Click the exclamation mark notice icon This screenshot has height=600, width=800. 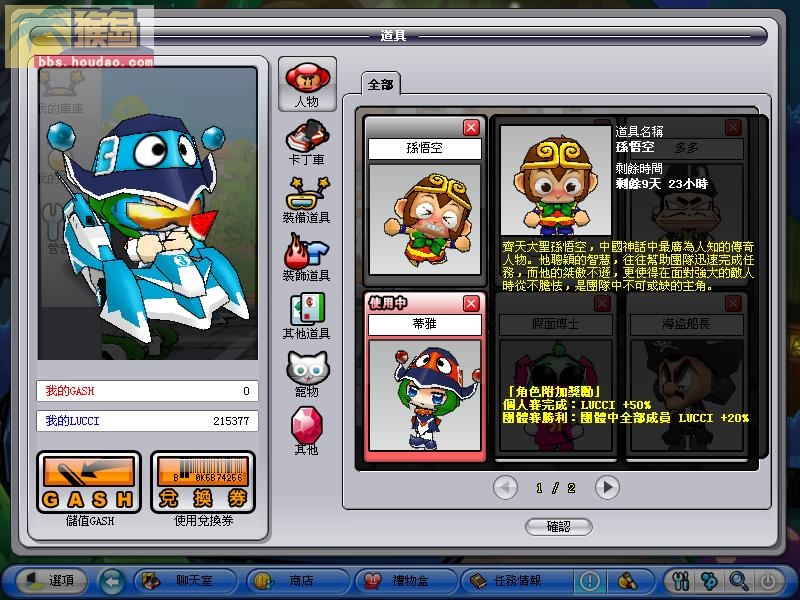[590, 581]
